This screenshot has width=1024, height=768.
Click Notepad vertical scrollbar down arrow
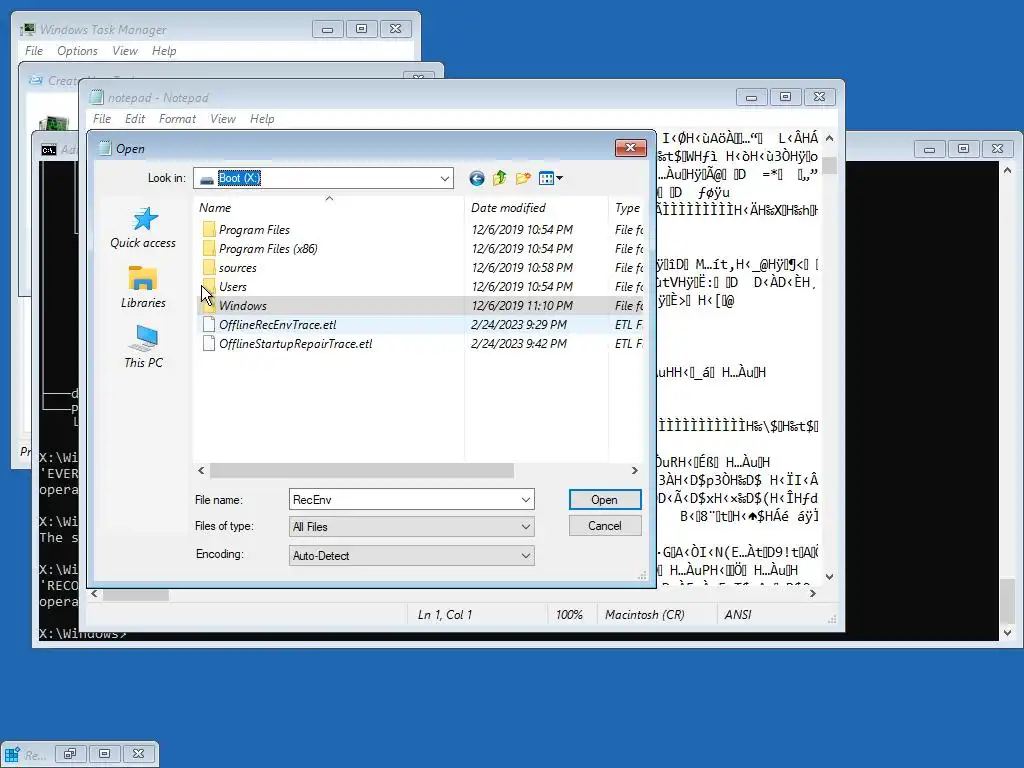click(x=829, y=577)
